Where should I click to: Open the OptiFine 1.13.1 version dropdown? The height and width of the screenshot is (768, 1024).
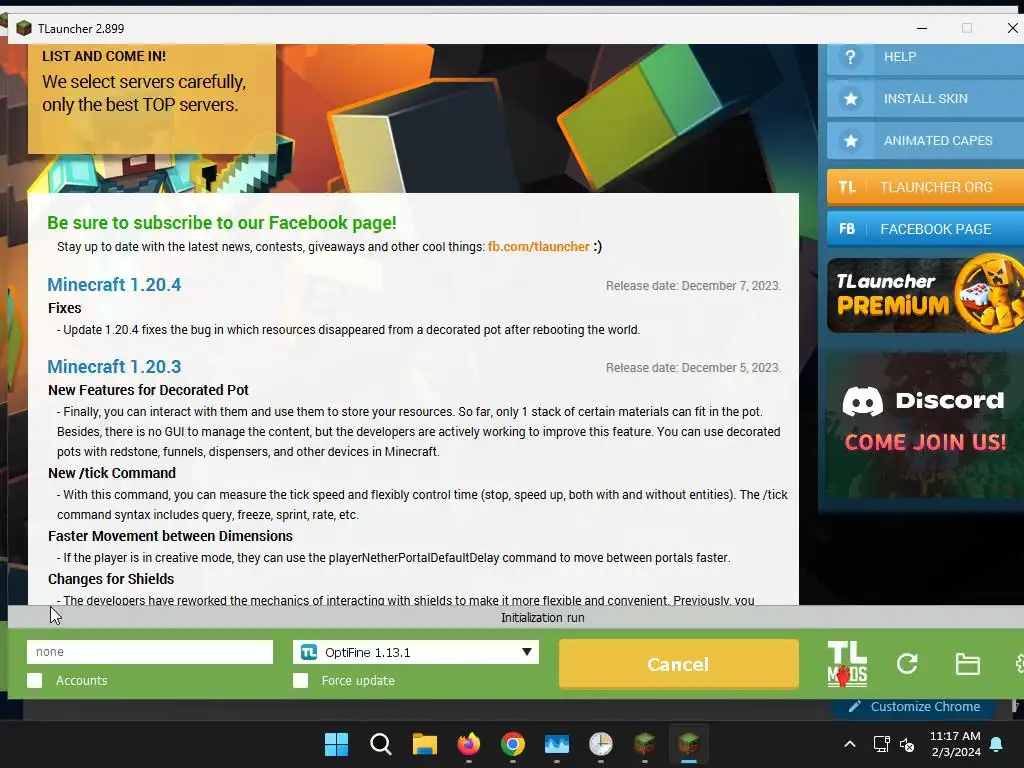pos(415,652)
